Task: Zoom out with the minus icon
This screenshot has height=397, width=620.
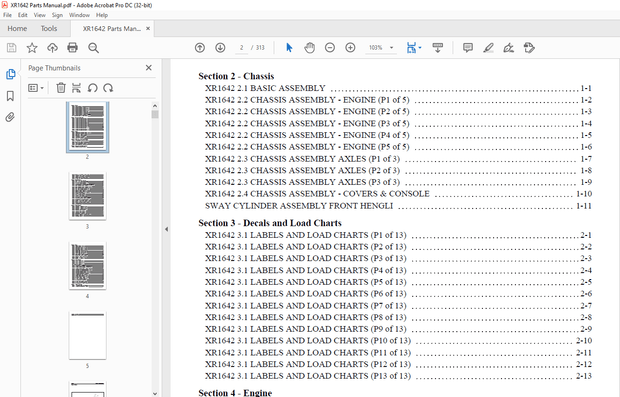Action: (330, 48)
